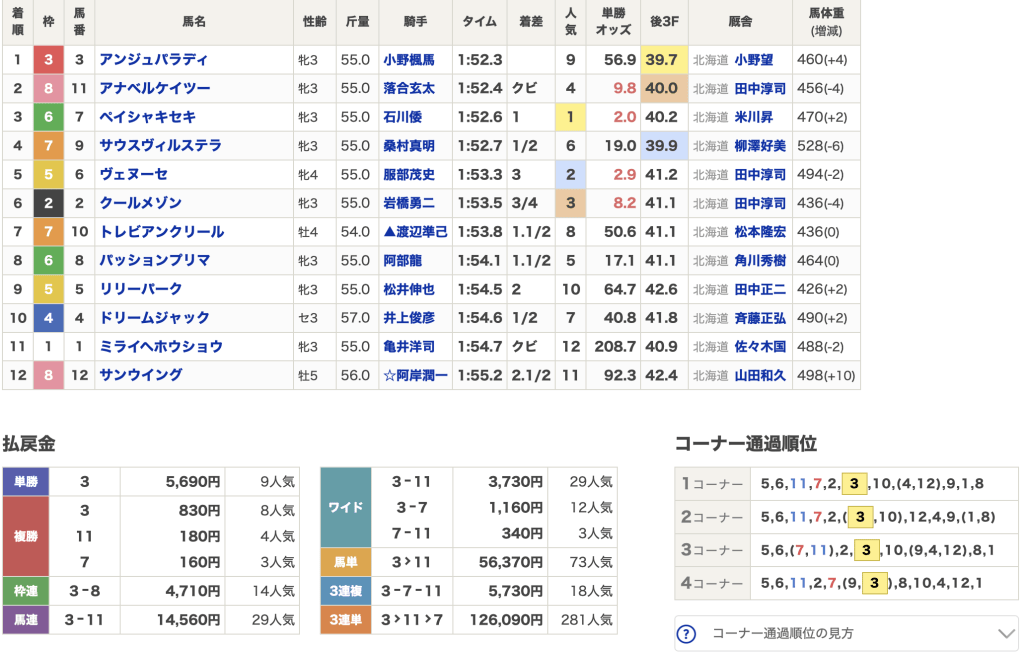
Task: Click the highlighted 39.7 last-3F time
Action: pyautogui.click(x=662, y=60)
